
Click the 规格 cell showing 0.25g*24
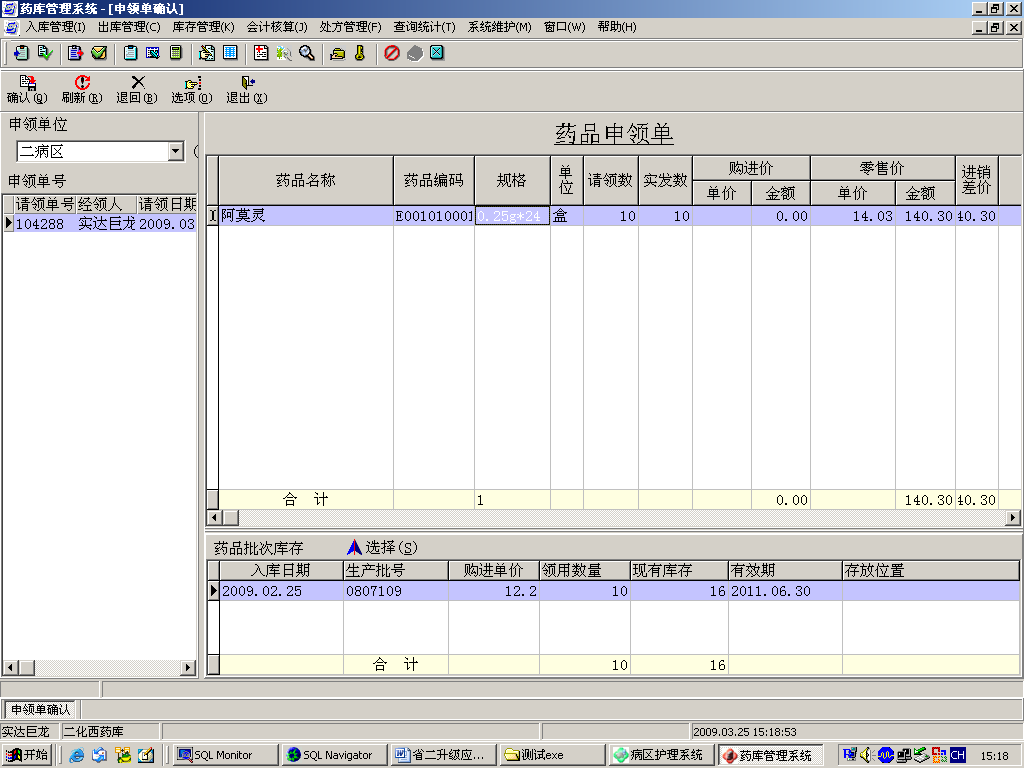(512, 216)
